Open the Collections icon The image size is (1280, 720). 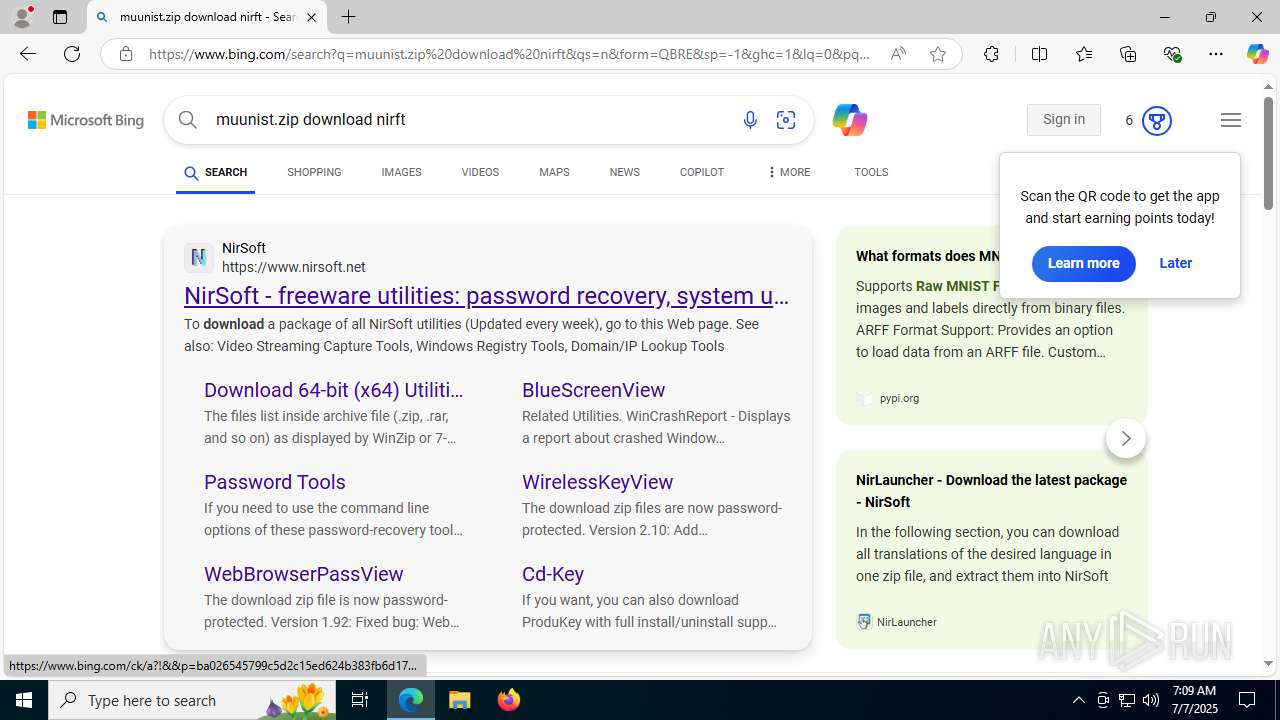point(1128,54)
